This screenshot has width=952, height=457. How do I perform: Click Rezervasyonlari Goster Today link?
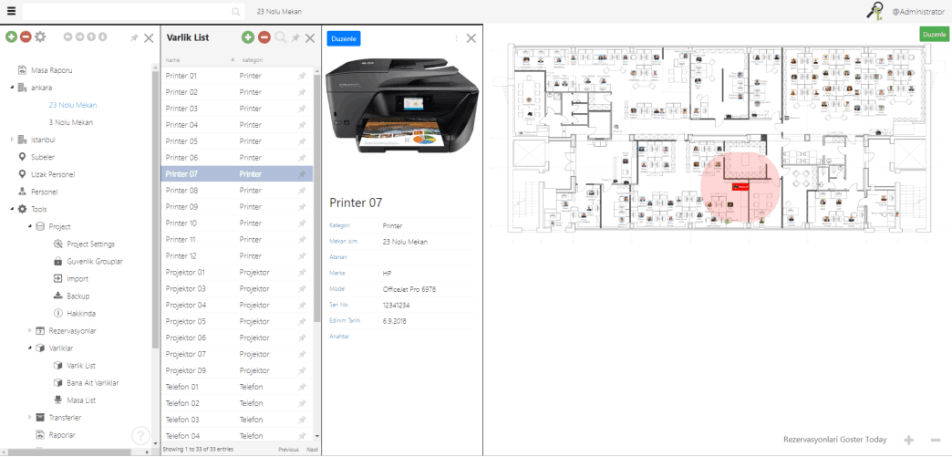(x=834, y=440)
